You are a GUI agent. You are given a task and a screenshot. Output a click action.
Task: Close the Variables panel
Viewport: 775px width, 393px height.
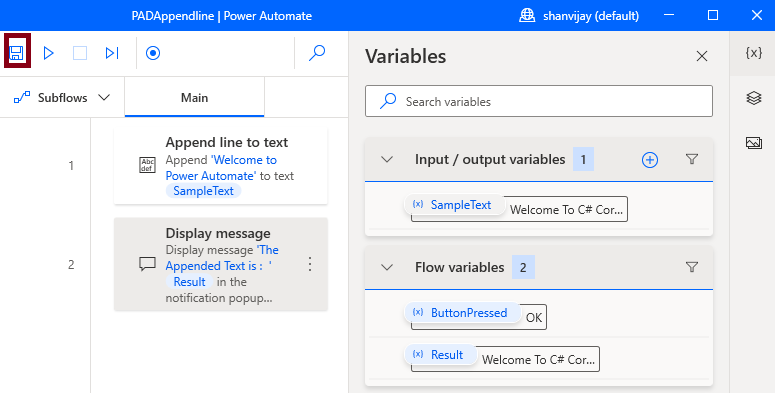pos(702,56)
